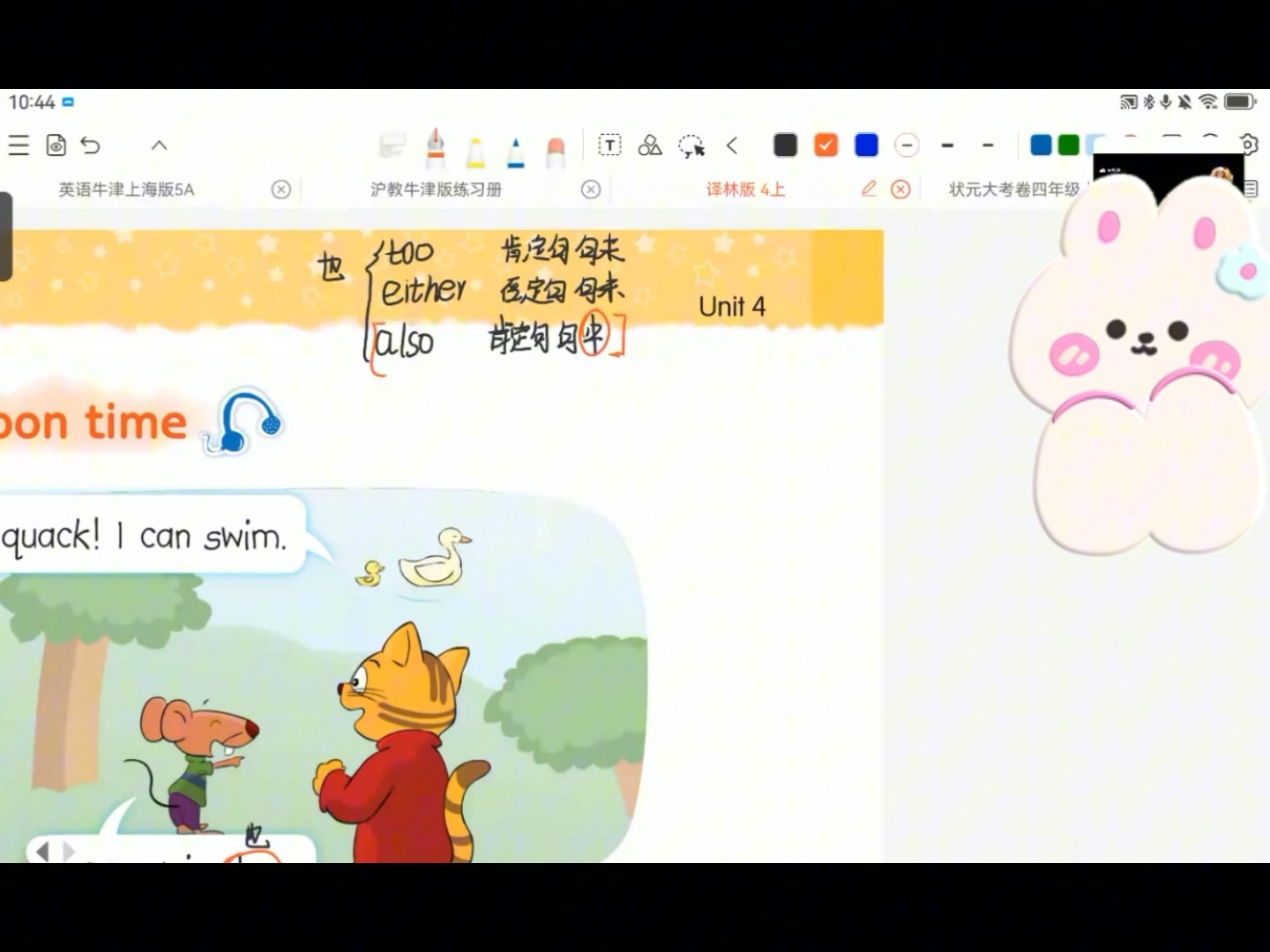Select the text box tool
This screenshot has height=952, width=1270.
pyautogui.click(x=609, y=145)
